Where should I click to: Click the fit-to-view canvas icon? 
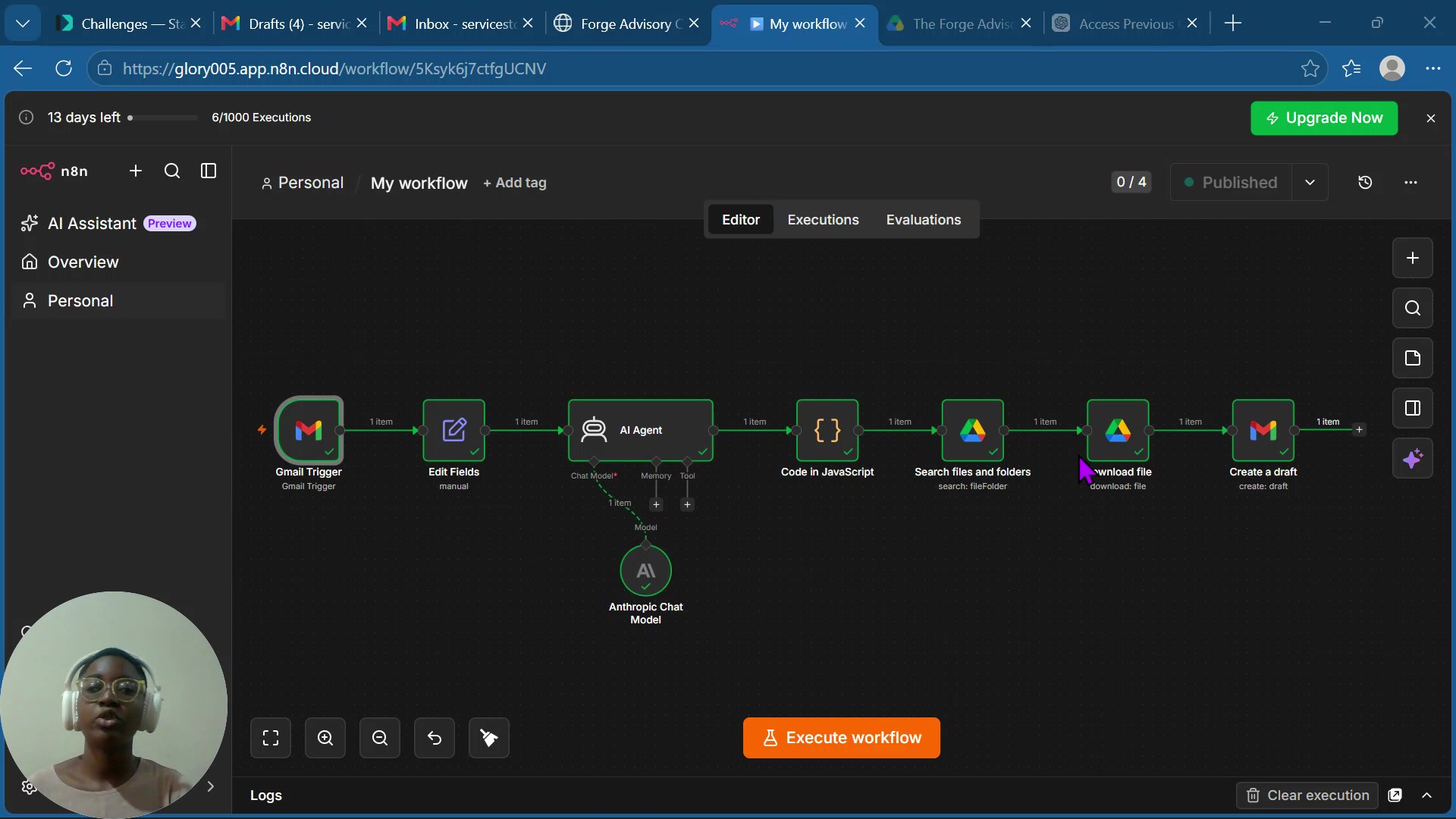click(x=271, y=738)
